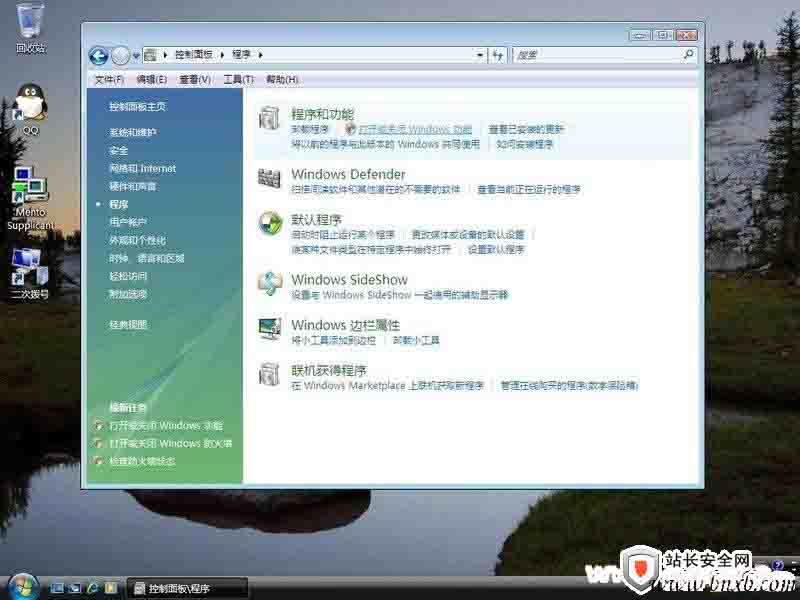Image resolution: width=800 pixels, height=600 pixels.
Task: Select 网络和 Internet in the sidebar
Action: coord(142,168)
